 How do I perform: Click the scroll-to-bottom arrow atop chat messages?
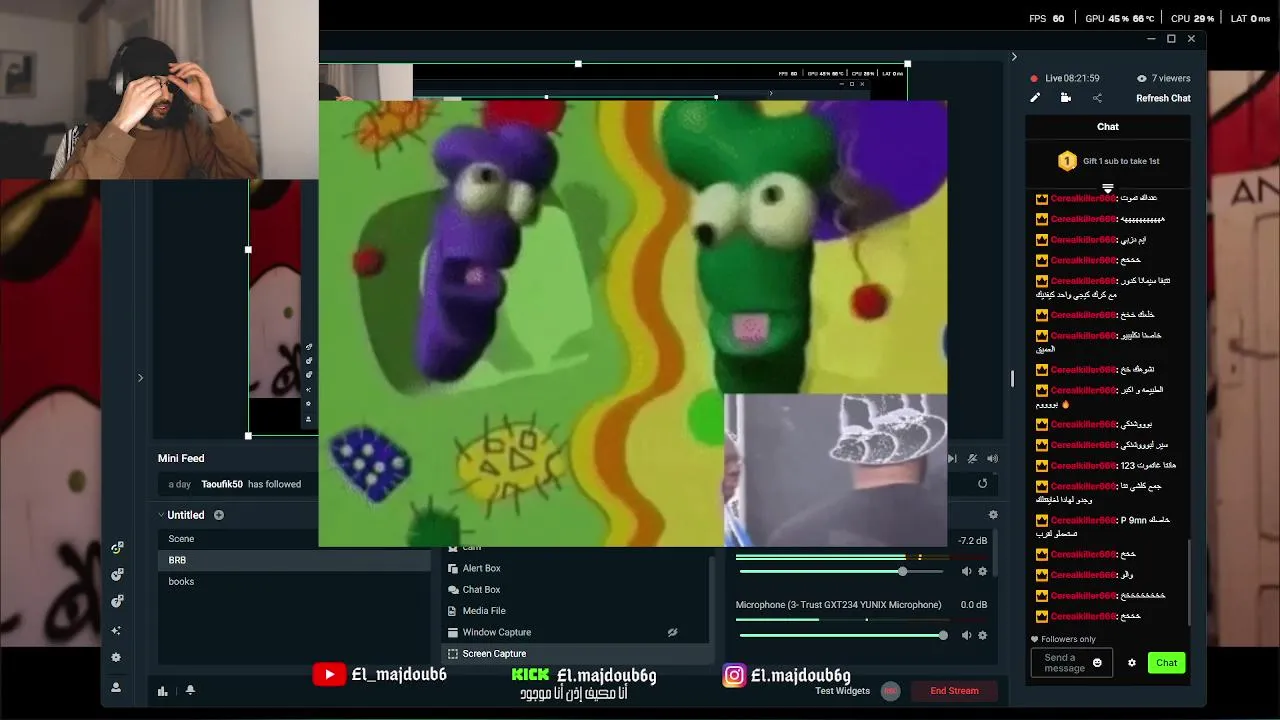pyautogui.click(x=1107, y=188)
